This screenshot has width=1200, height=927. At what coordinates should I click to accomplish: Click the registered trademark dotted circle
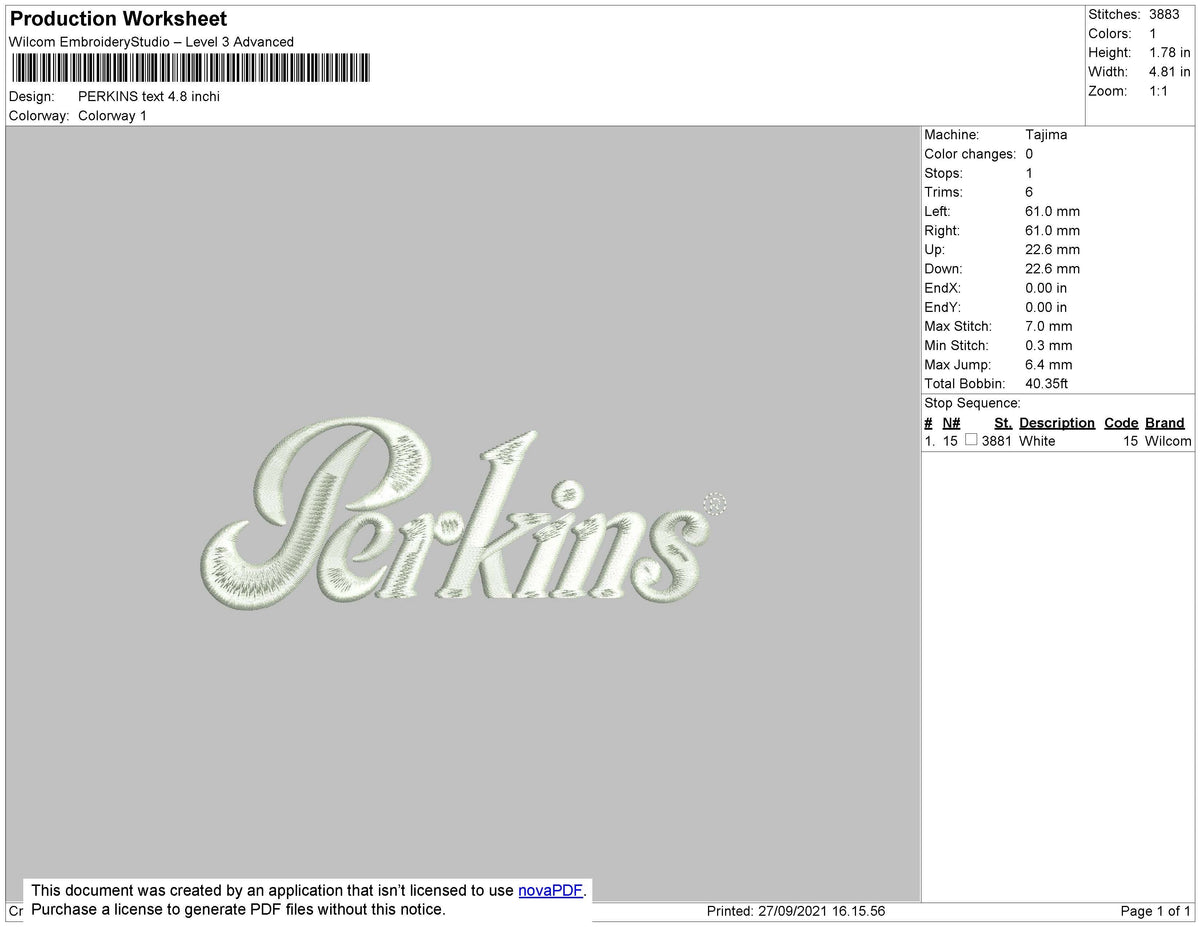click(x=715, y=503)
